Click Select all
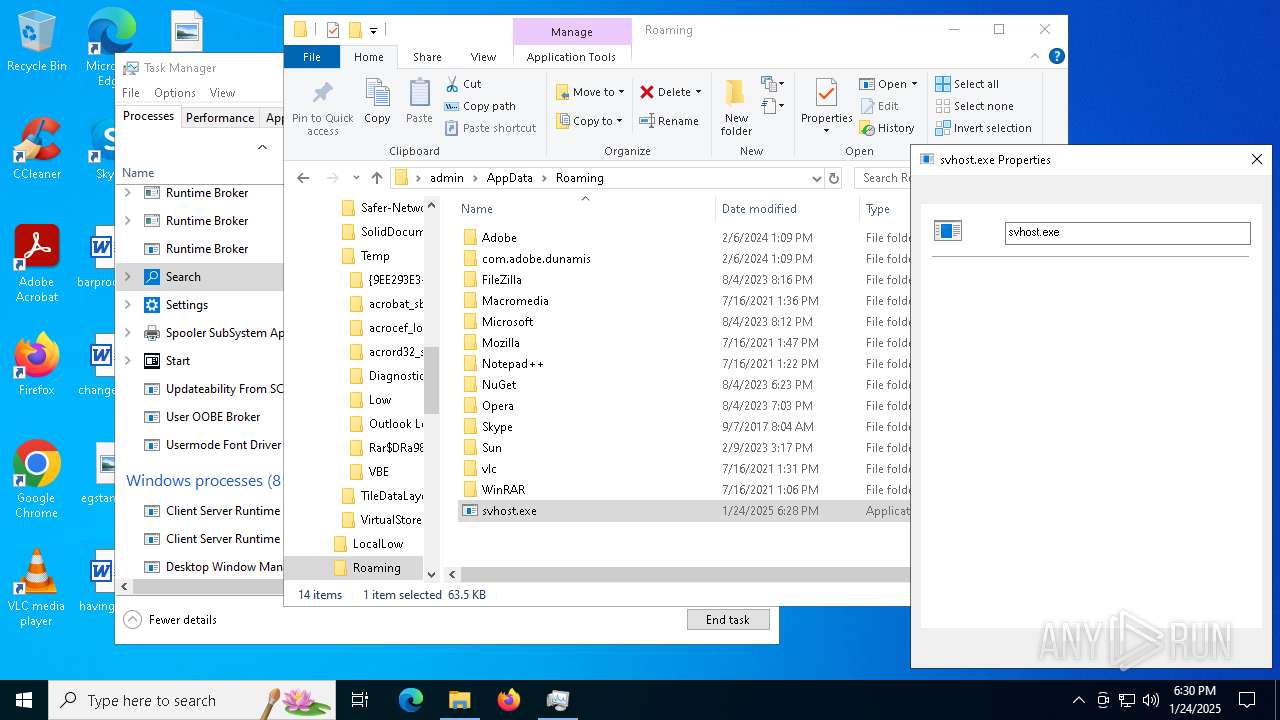The image size is (1280, 720). click(x=967, y=84)
